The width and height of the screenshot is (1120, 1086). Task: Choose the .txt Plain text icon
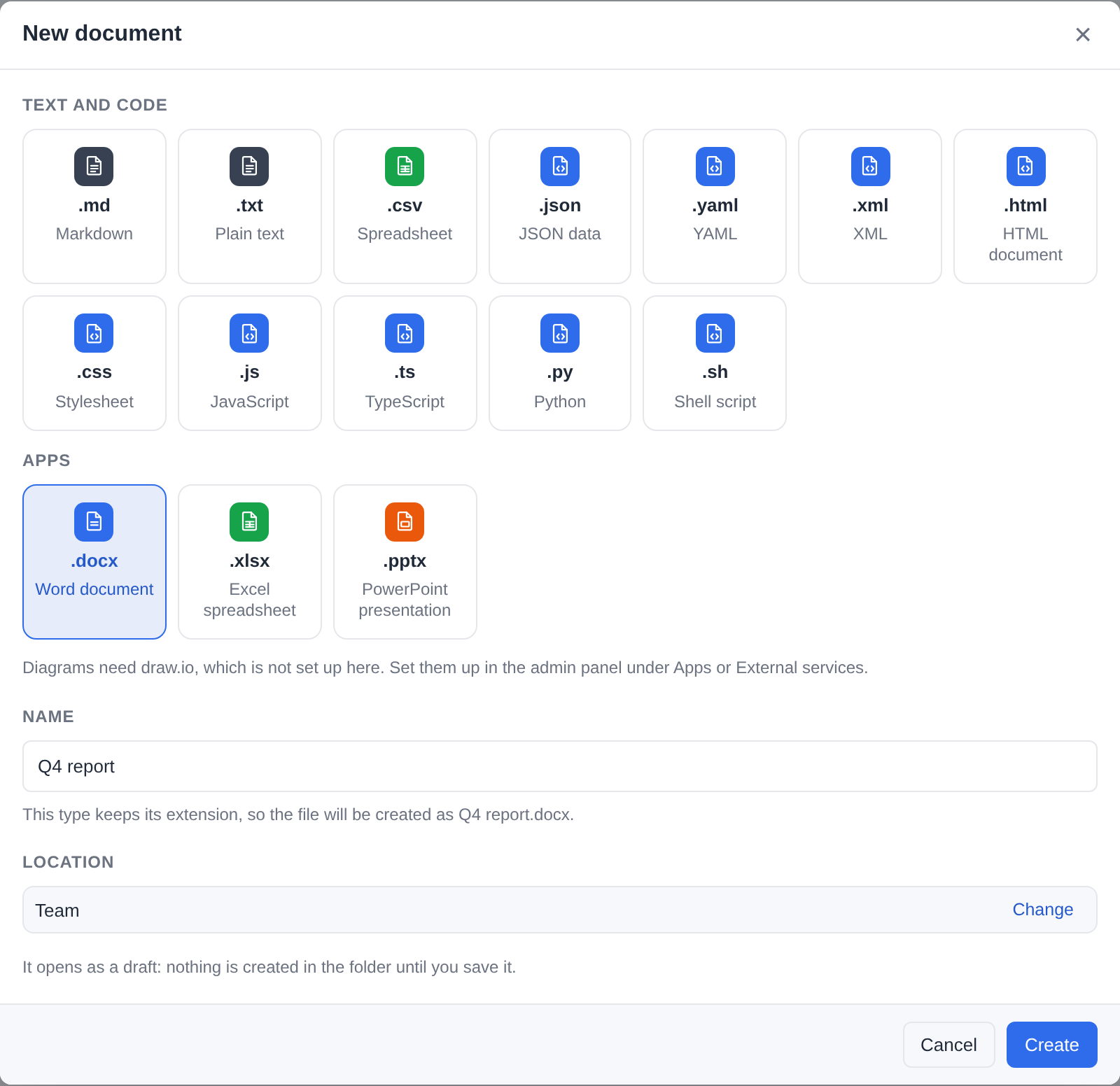pos(249,167)
